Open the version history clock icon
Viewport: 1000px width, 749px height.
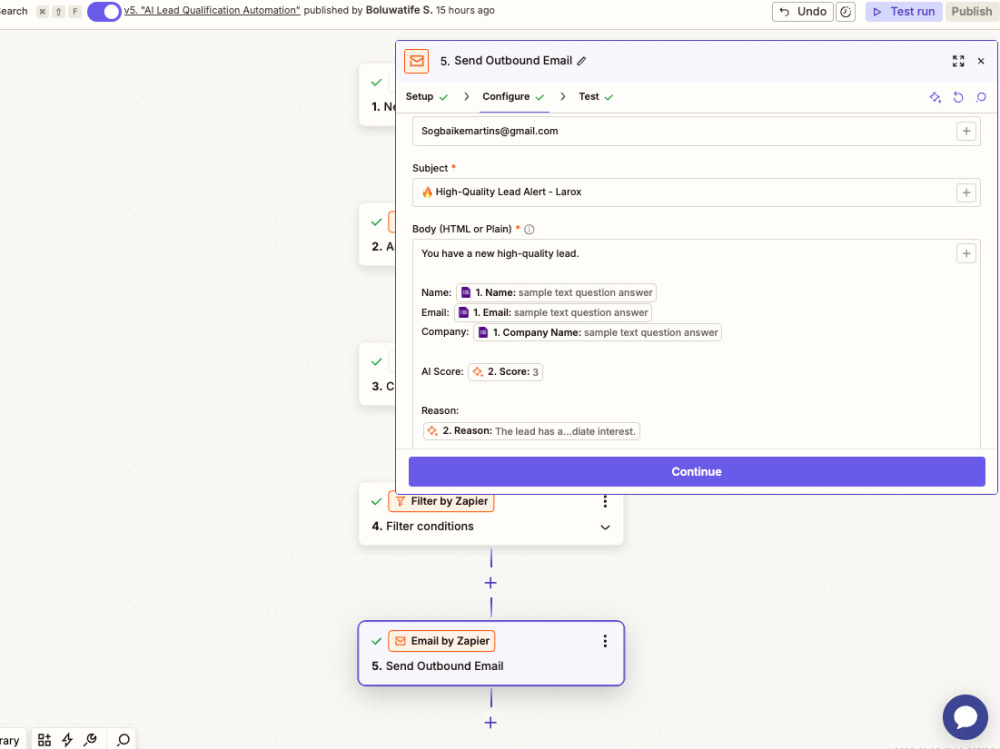point(846,11)
